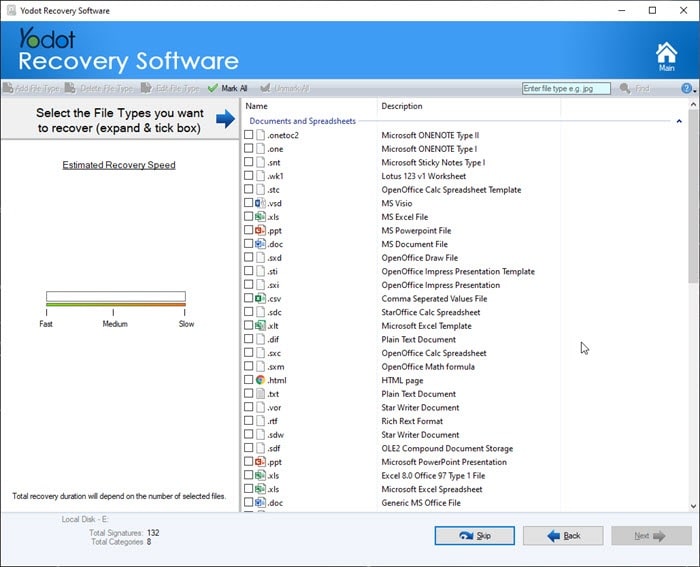Click PowerPoint icon beside Microsoft PowerPoint Presentation
The height and width of the screenshot is (567, 700).
[x=260, y=462]
